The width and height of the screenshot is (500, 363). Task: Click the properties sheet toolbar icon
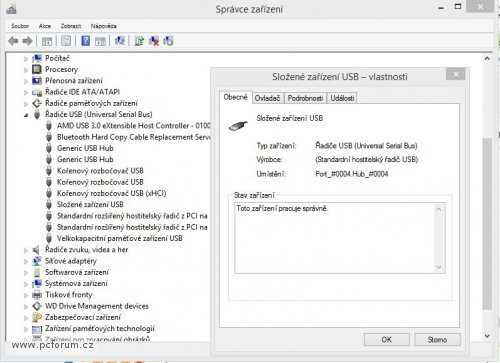click(66, 41)
